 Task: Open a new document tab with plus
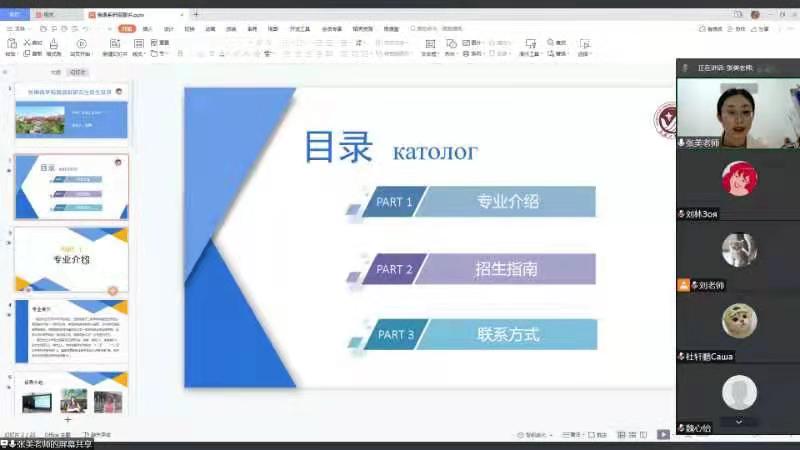(197, 15)
